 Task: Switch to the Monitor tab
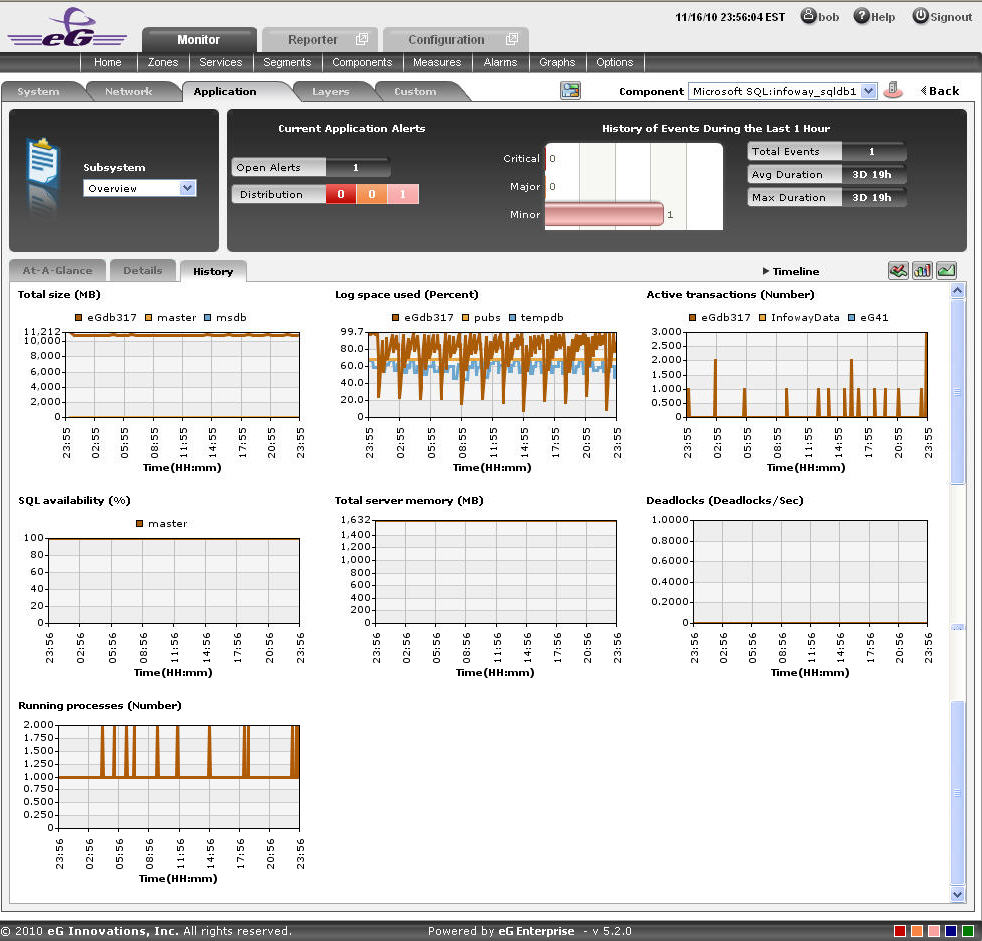[x=199, y=39]
